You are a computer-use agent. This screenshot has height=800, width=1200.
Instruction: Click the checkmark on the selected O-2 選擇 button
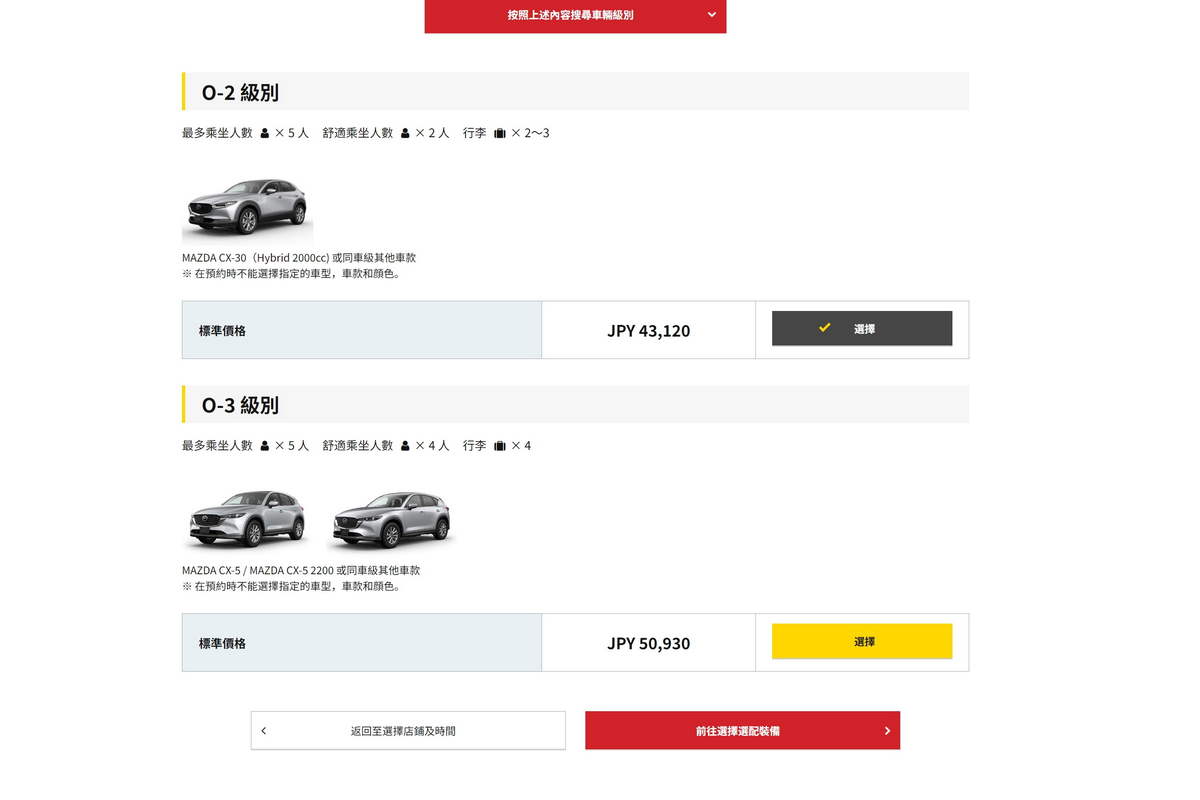[825, 328]
